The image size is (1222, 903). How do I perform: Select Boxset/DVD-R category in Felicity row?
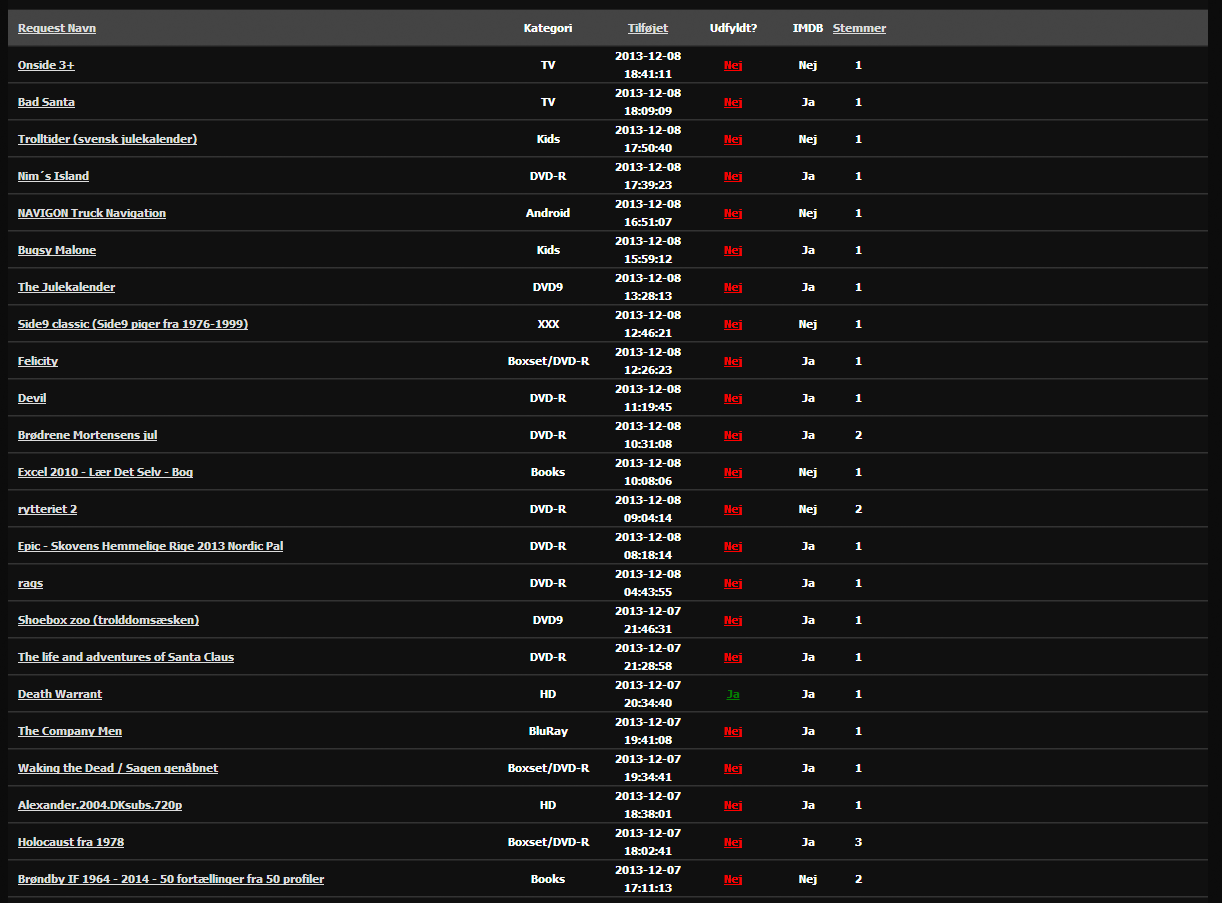point(548,361)
